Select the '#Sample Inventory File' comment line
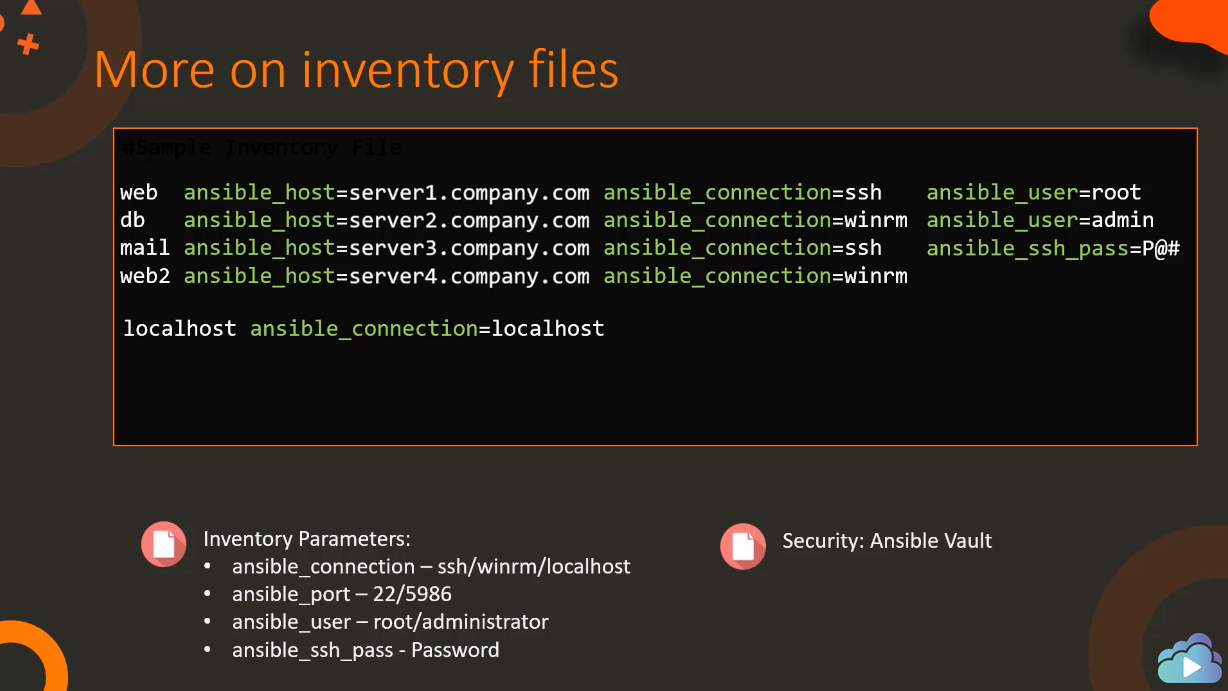Image resolution: width=1228 pixels, height=691 pixels. click(x=261, y=148)
